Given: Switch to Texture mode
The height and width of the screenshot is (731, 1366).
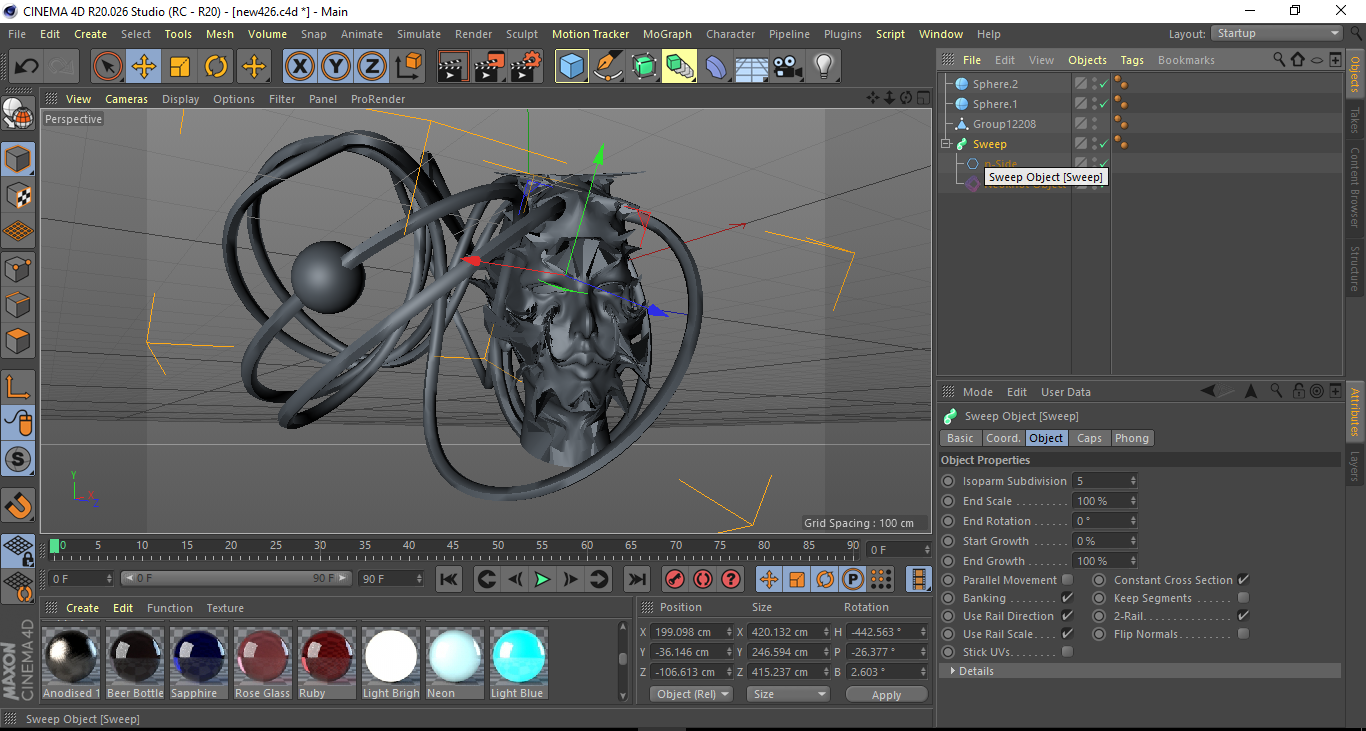Looking at the screenshot, I should pyautogui.click(x=18, y=195).
